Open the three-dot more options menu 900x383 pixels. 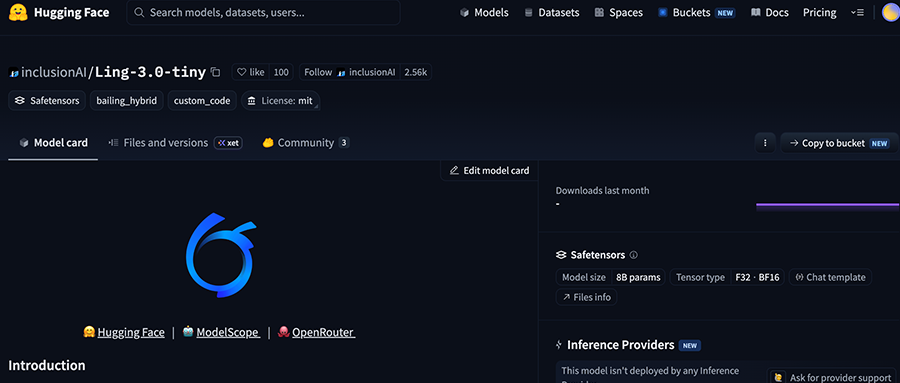pyautogui.click(x=765, y=143)
